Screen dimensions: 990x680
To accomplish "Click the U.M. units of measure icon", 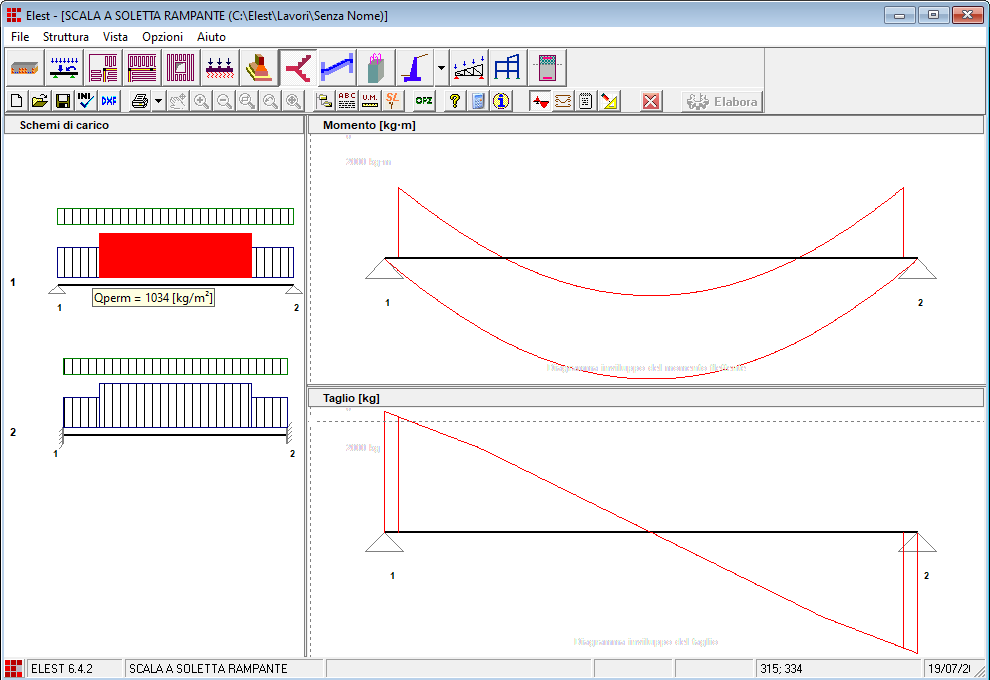I will point(370,101).
